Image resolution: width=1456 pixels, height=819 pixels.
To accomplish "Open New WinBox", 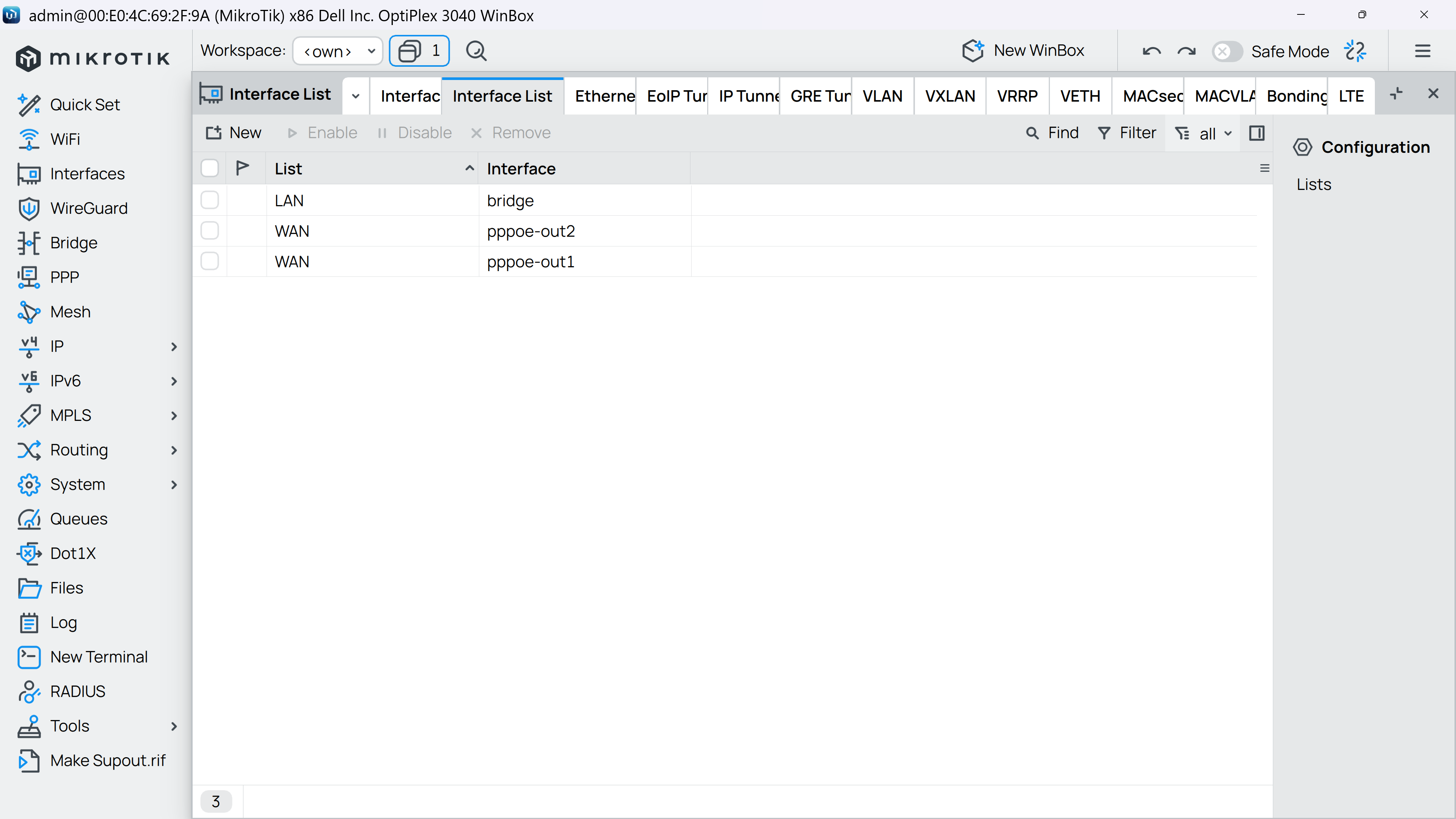I will 1023,51.
